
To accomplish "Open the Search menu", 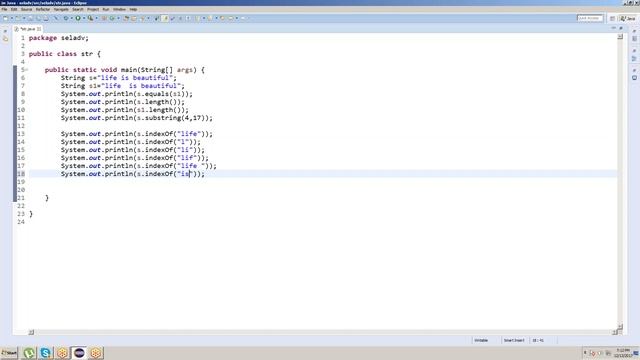I will pyautogui.click(x=78, y=9).
